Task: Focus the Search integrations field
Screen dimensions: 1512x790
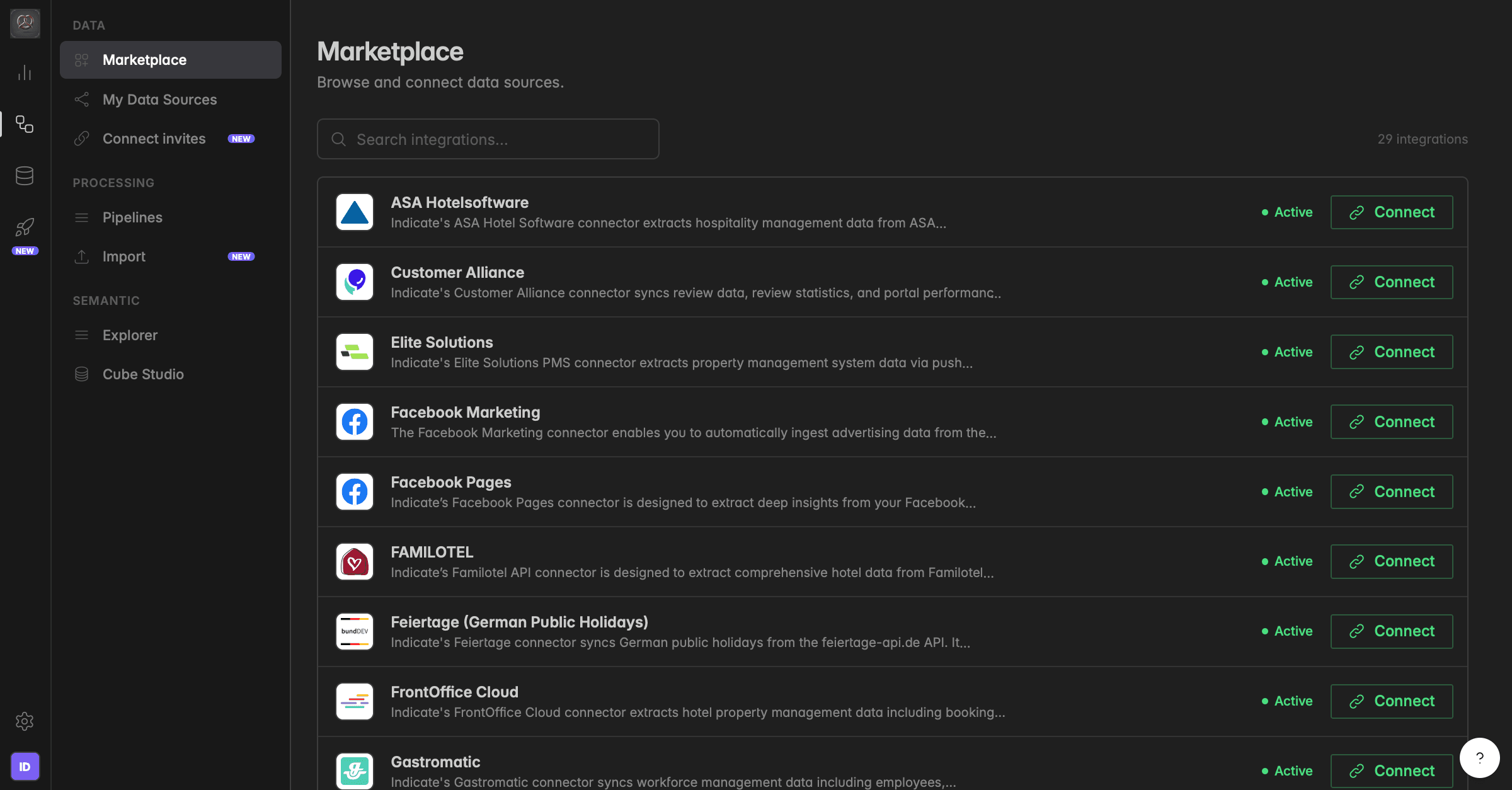Action: click(x=488, y=139)
